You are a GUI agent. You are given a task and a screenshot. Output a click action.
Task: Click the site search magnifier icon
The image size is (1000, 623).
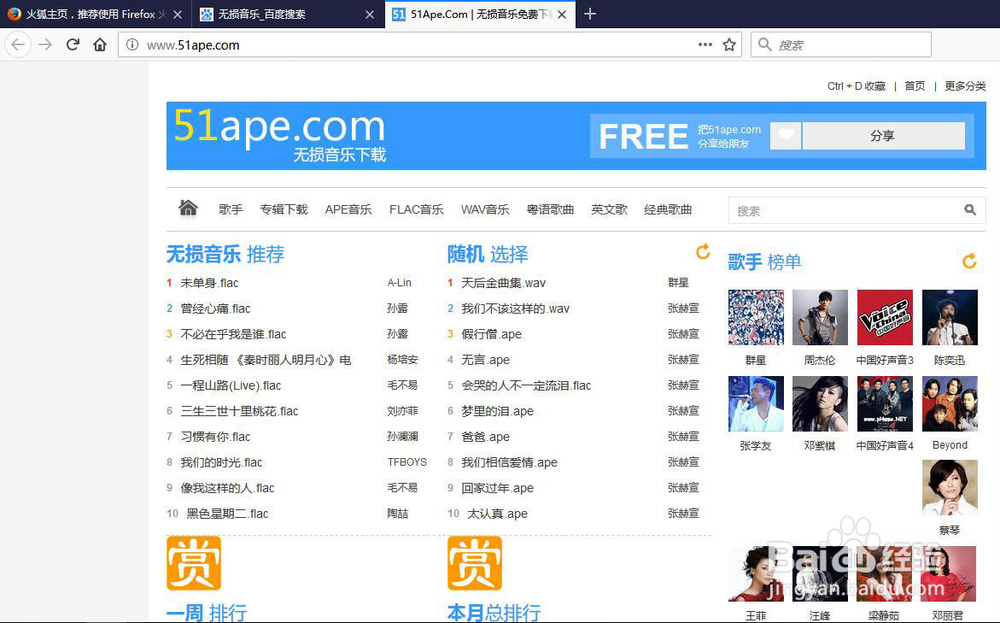click(x=970, y=210)
